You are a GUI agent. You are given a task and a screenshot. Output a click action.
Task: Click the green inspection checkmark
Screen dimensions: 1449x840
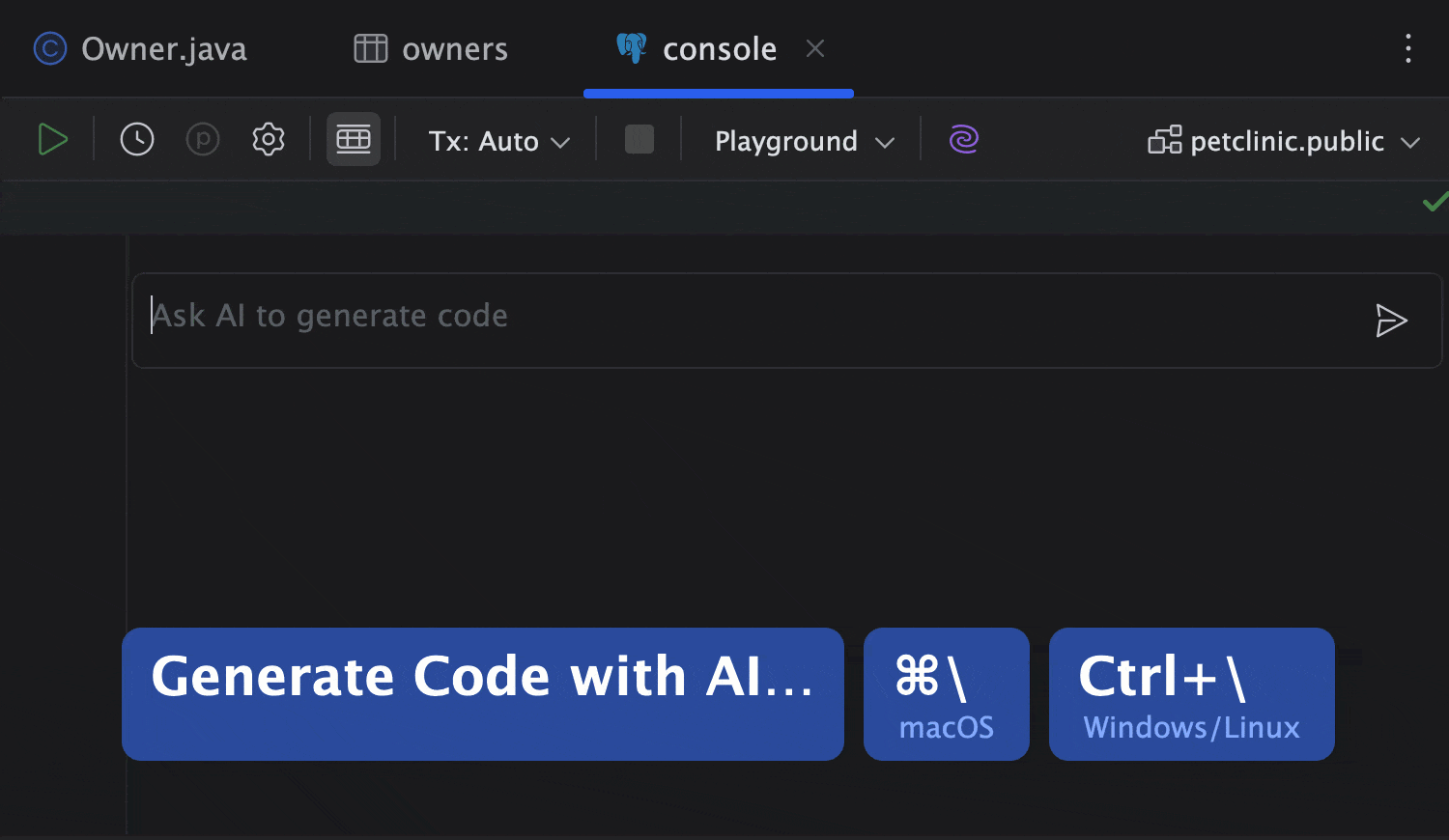1435,202
